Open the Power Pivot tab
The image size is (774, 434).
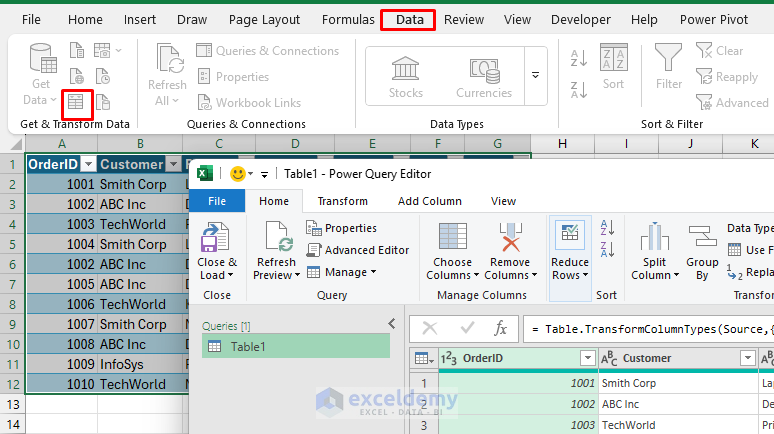pos(714,20)
